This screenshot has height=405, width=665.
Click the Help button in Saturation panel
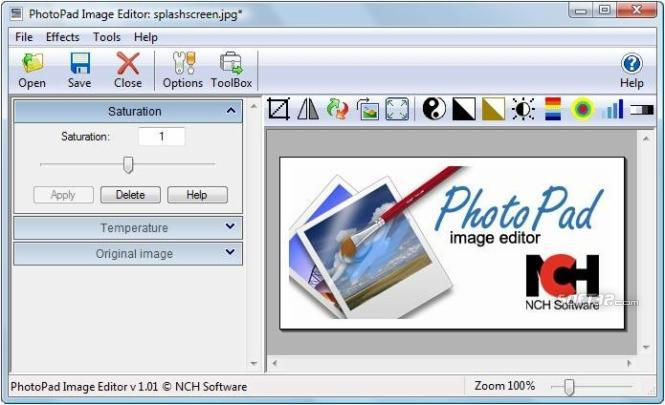click(x=197, y=195)
